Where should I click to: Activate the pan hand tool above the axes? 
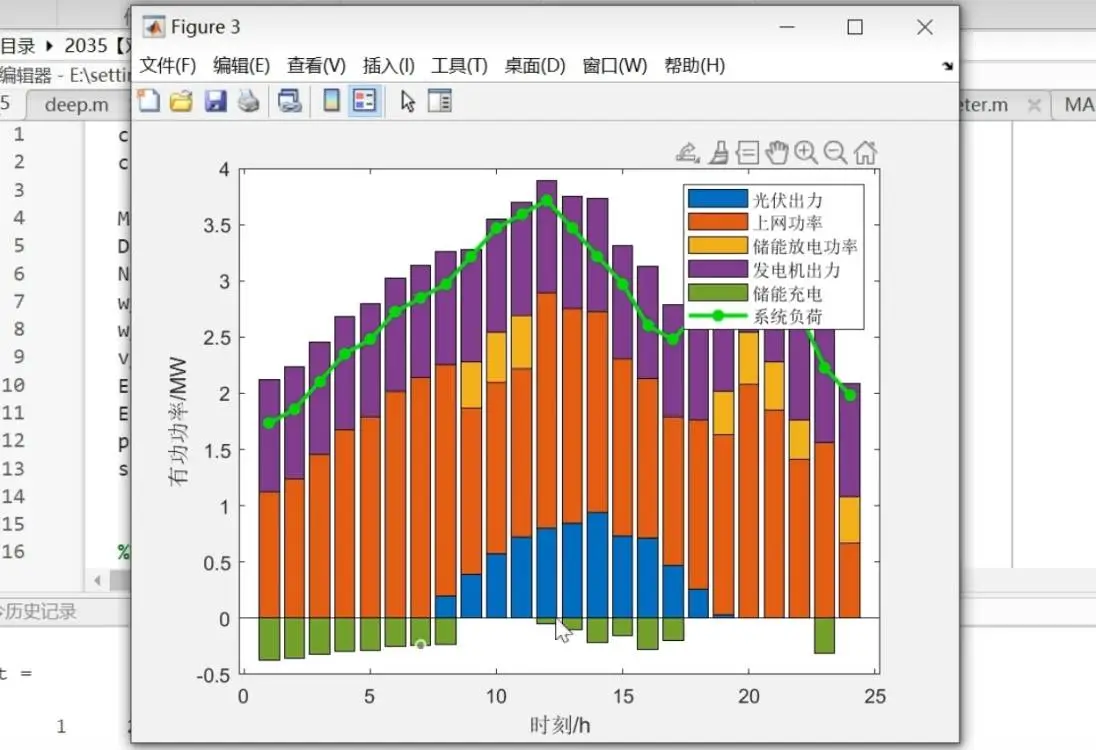coord(777,152)
